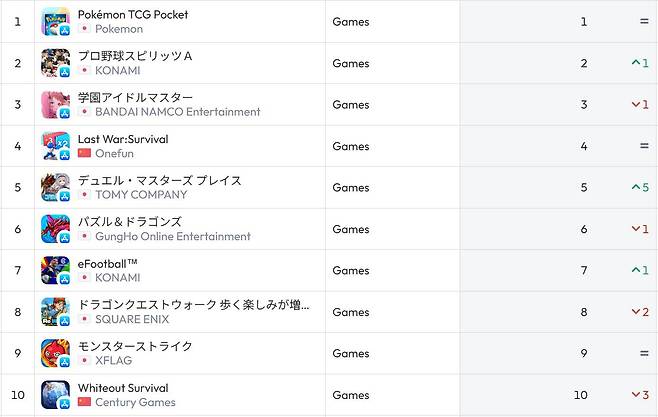This screenshot has width=658, height=417.
Task: Click the ドラゴンクエストウォーク app icon
Action: 55,312
